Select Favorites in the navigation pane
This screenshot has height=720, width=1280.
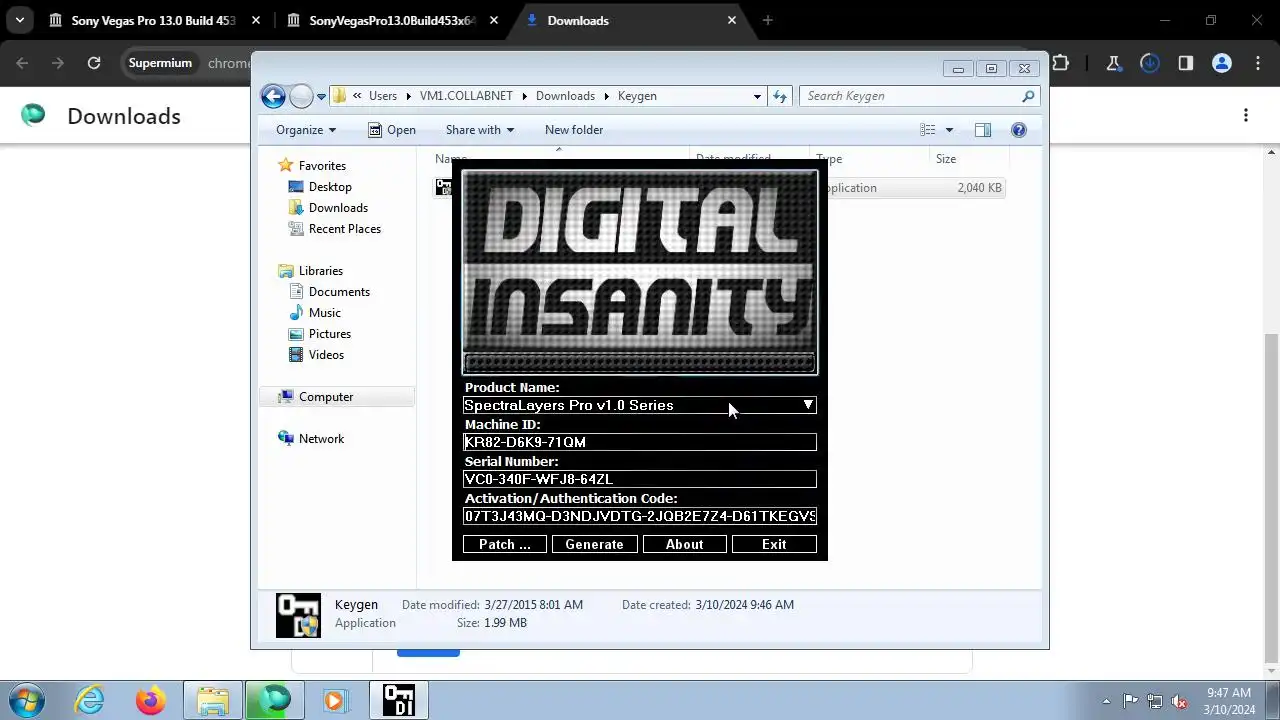322,166
